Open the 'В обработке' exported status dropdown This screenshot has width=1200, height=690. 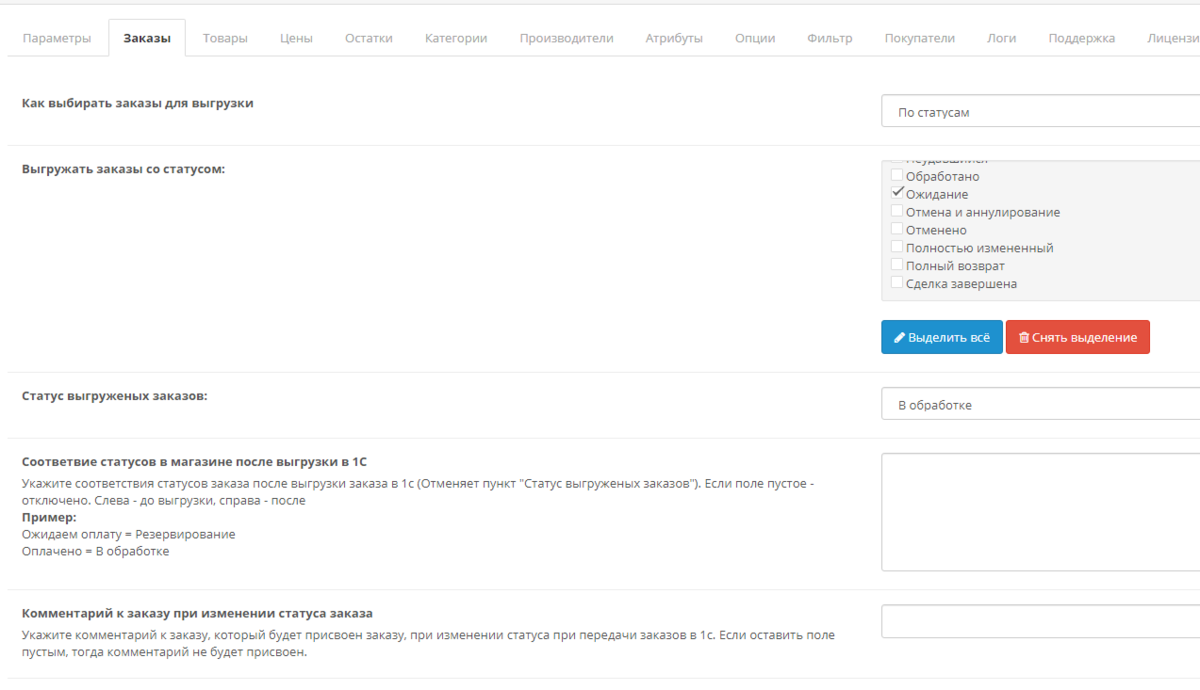[1040, 405]
